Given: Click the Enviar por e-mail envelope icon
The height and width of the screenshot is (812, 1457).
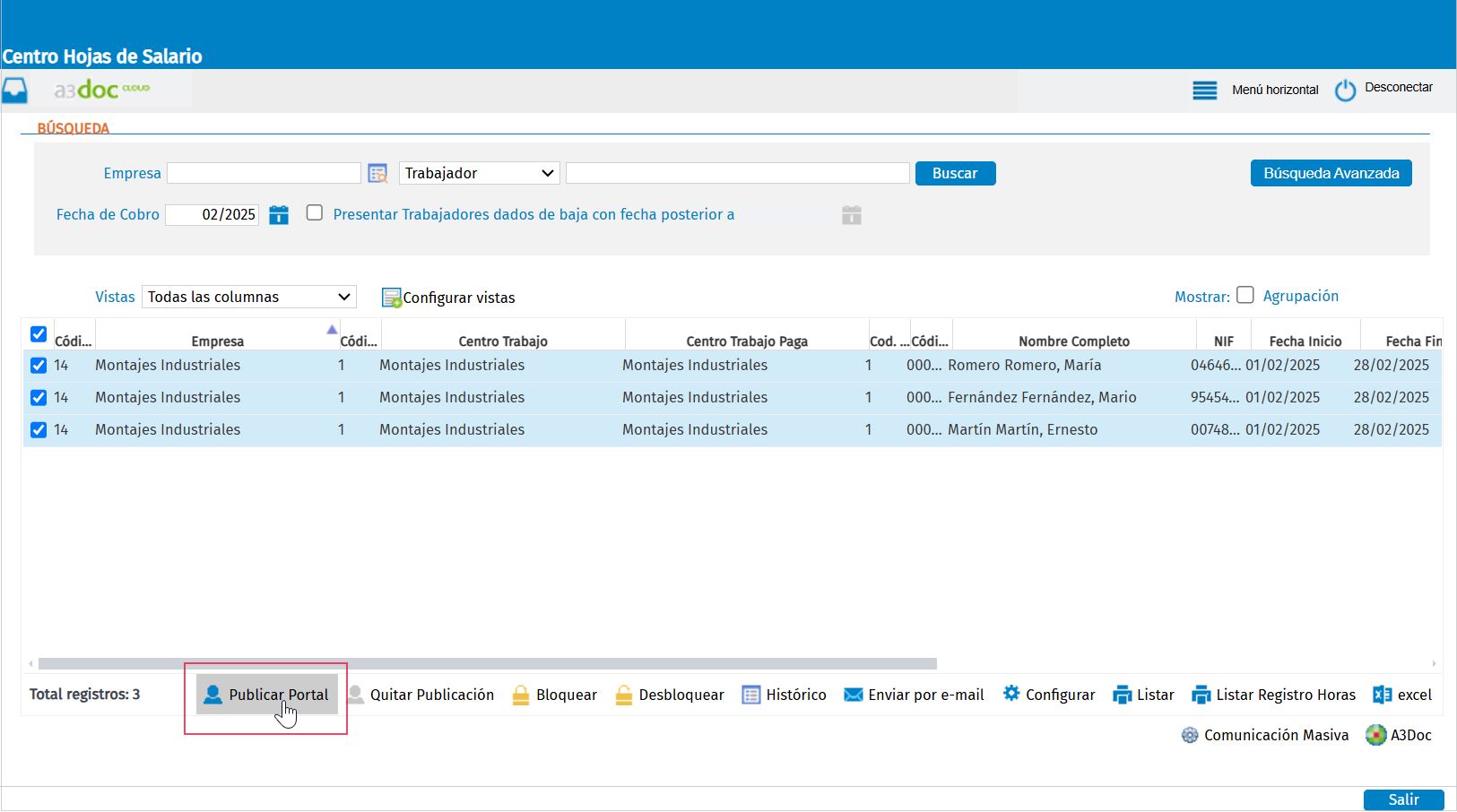Looking at the screenshot, I should click(x=853, y=695).
